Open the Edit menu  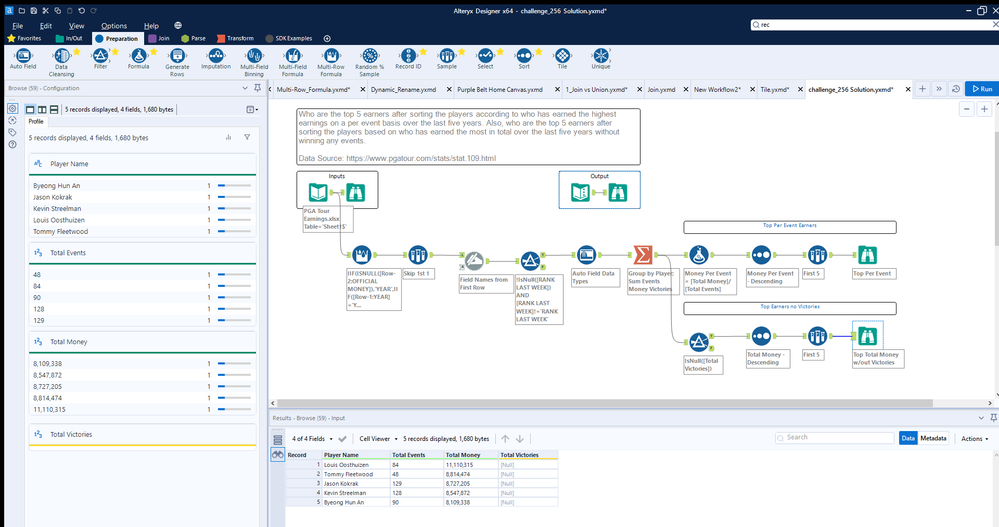(x=46, y=25)
